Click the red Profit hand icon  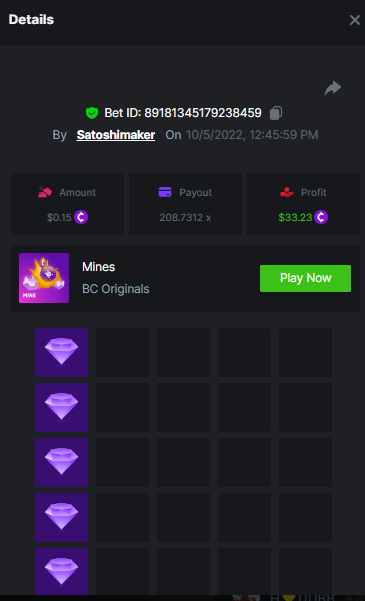tap(286, 192)
